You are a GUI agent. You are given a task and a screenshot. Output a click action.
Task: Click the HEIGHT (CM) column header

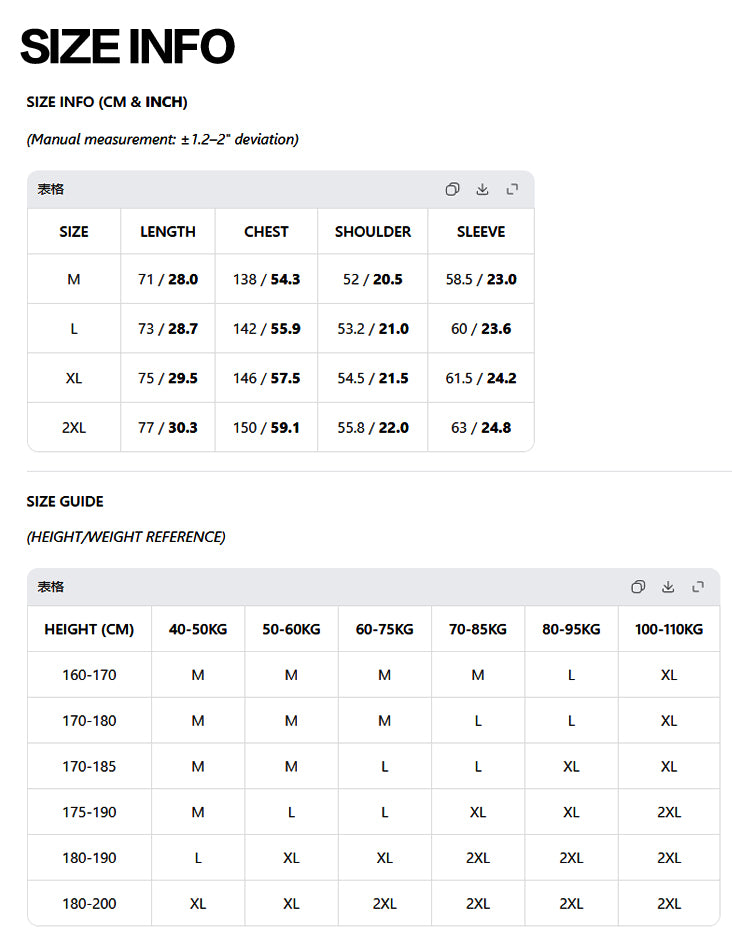89,629
